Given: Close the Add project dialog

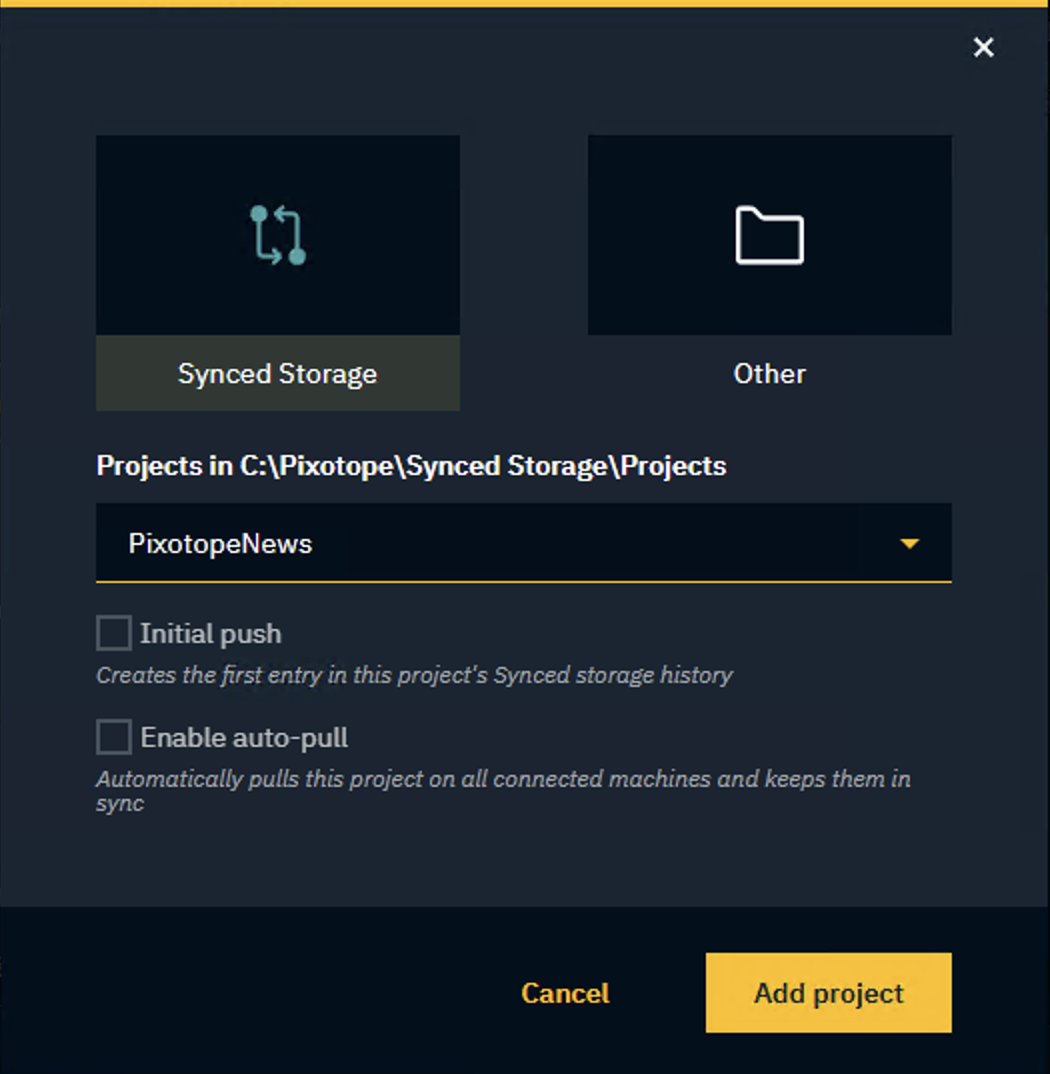Looking at the screenshot, I should (x=983, y=47).
